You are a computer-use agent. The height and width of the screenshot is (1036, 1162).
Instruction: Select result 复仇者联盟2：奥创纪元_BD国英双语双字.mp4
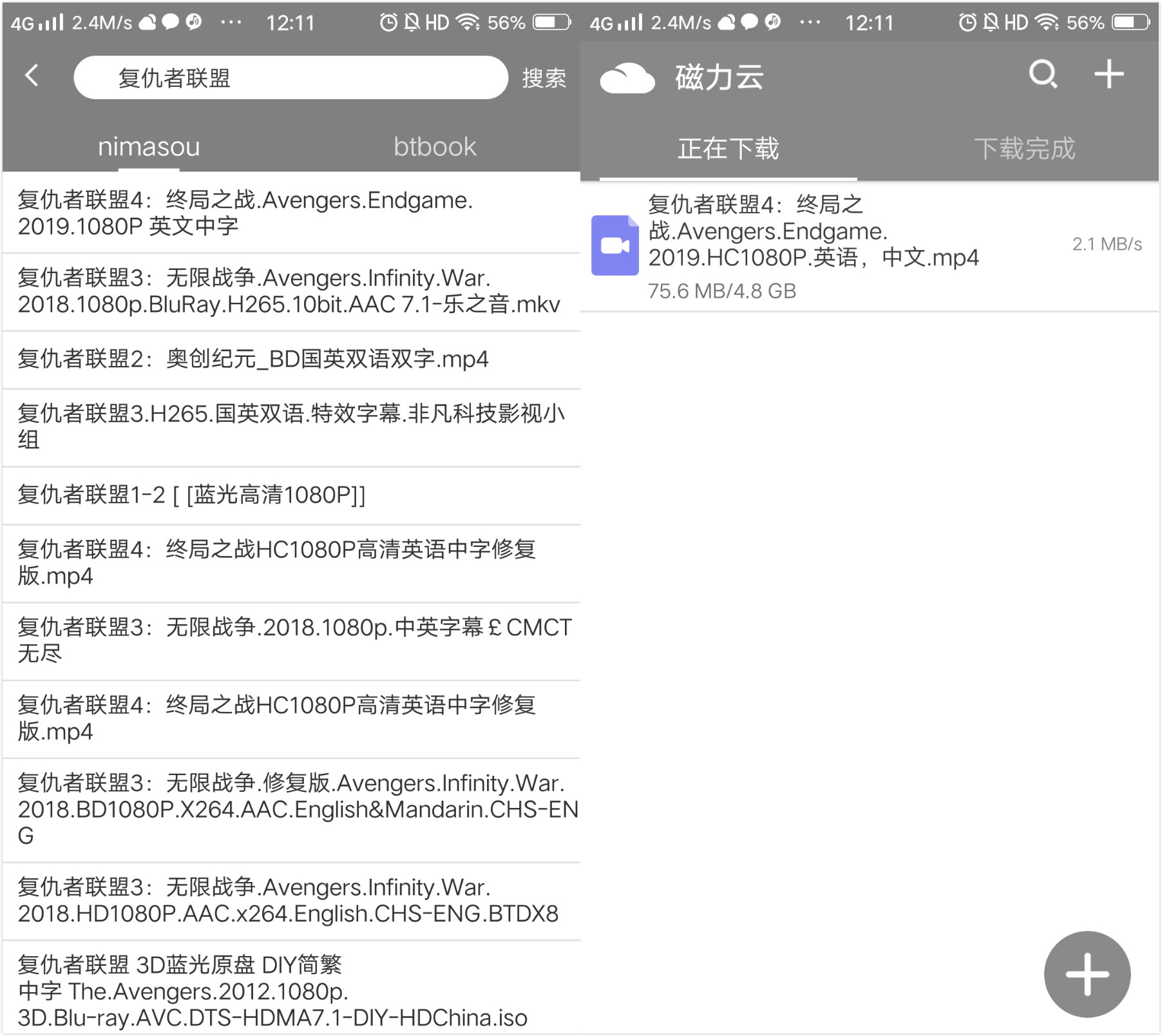pos(291,359)
